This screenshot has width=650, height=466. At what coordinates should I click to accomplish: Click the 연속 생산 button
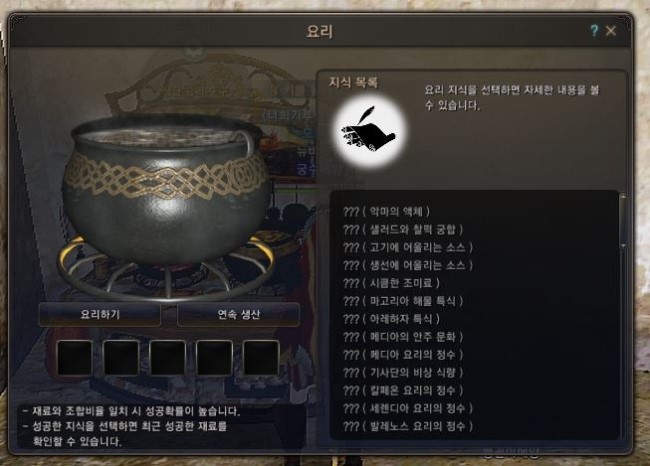tap(238, 315)
